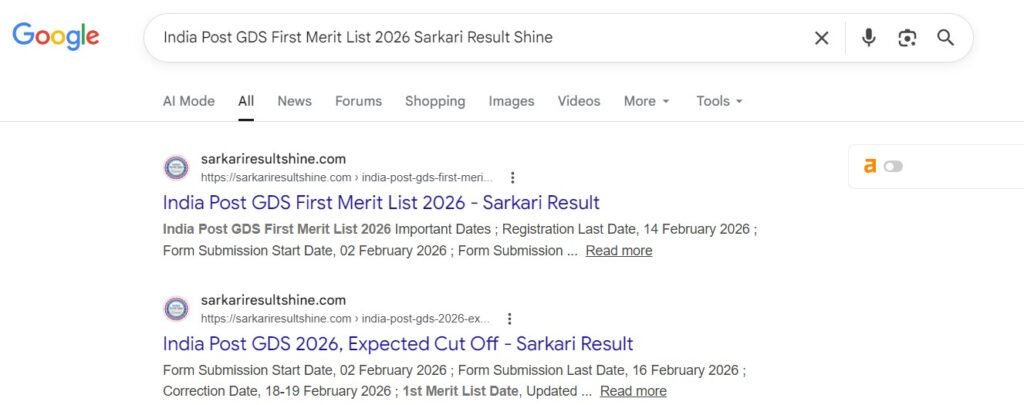Click the magnifying glass search button
Image resolution: width=1024 pixels, height=405 pixels.
tap(945, 38)
